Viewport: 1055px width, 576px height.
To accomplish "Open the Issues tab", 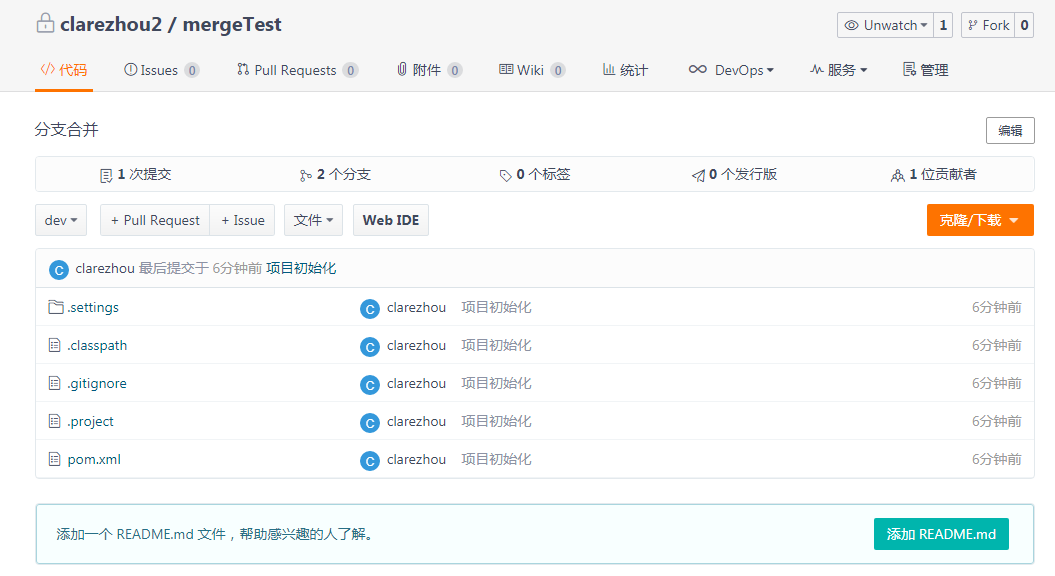I will click(161, 70).
